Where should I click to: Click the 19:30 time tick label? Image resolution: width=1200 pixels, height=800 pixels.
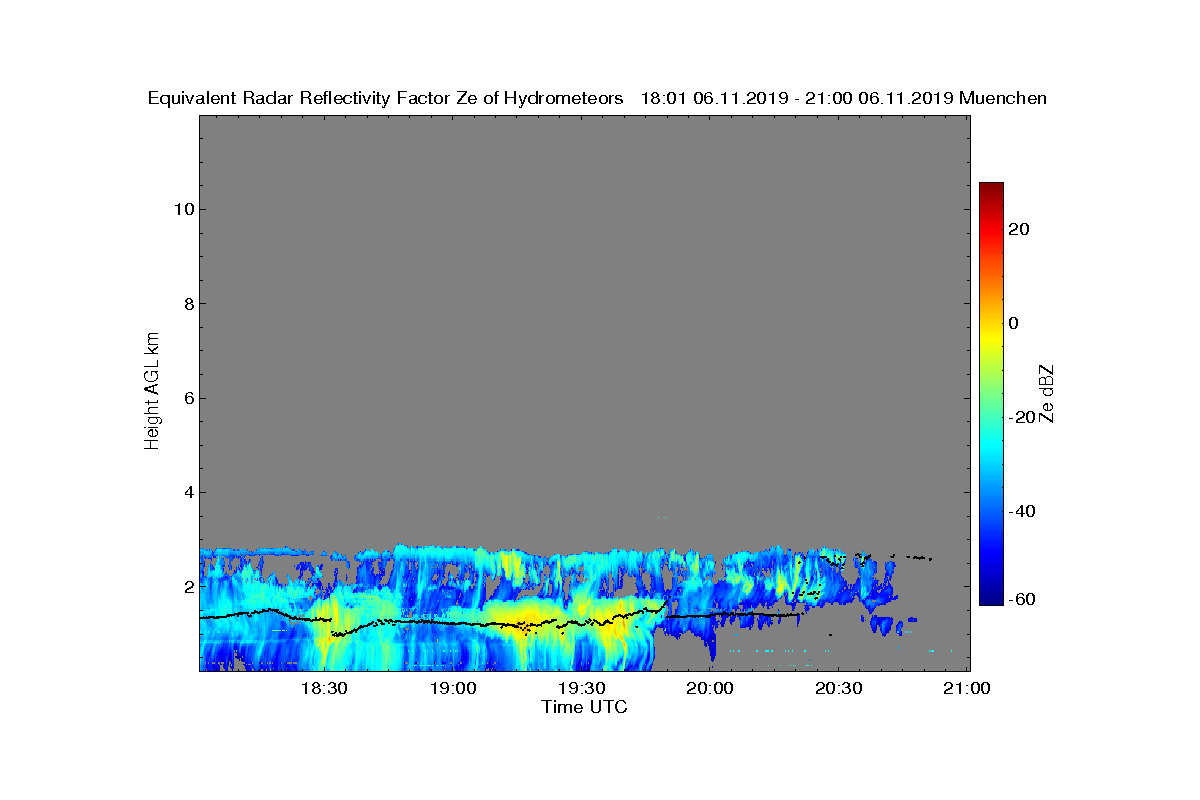tap(581, 689)
